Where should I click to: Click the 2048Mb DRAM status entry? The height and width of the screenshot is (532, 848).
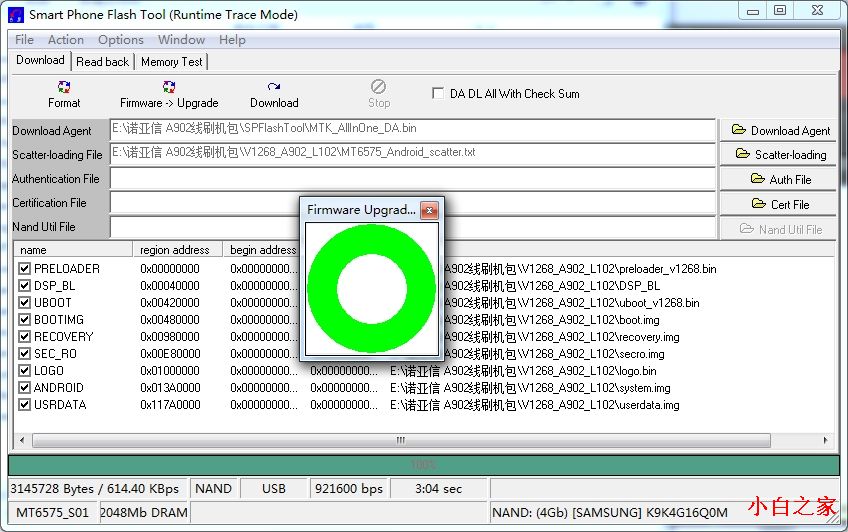[144, 513]
